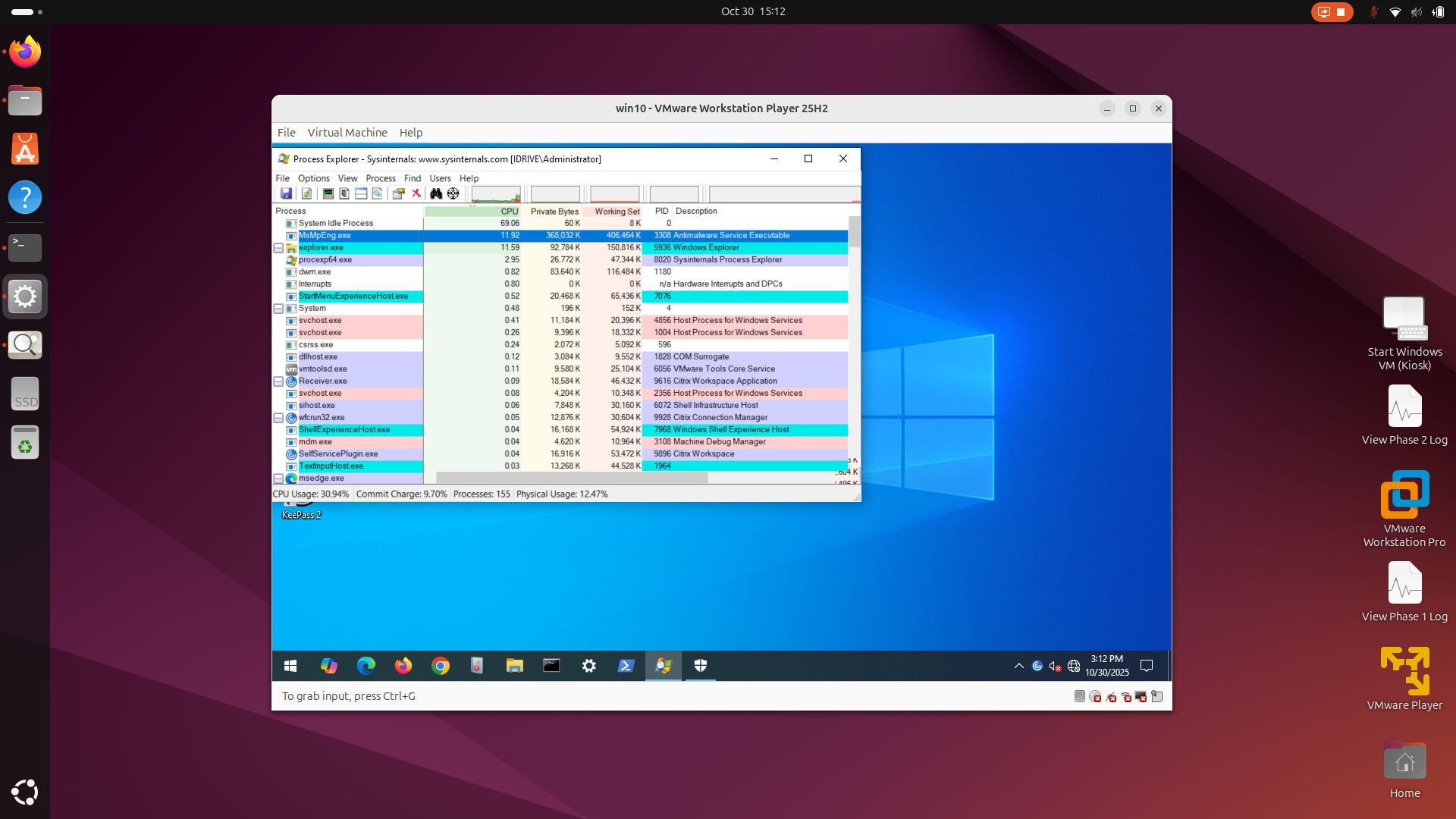The height and width of the screenshot is (819, 1456).
Task: Sort by Working Set column header
Action: [617, 212]
